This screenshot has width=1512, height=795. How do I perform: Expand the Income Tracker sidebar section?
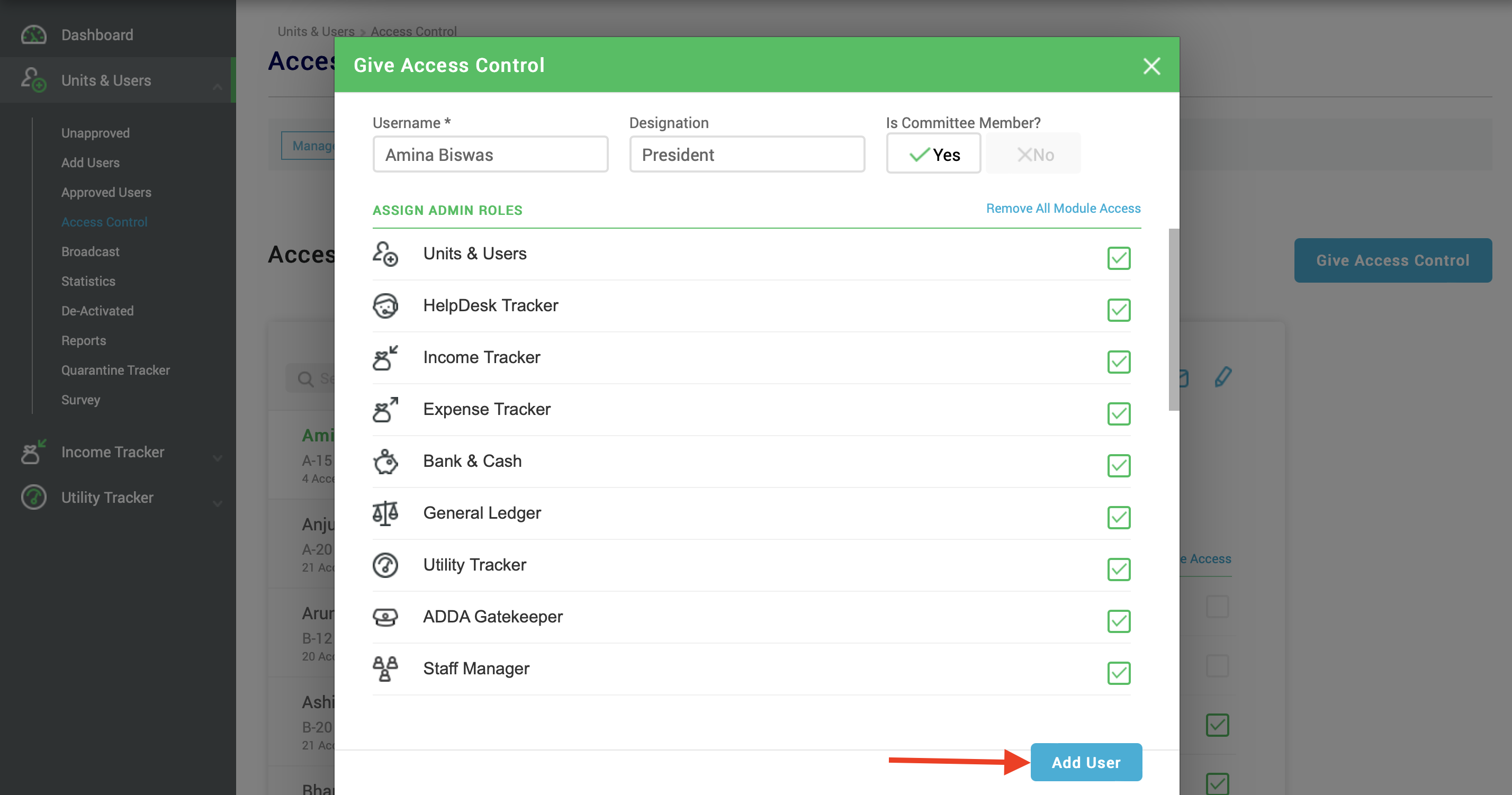217,458
